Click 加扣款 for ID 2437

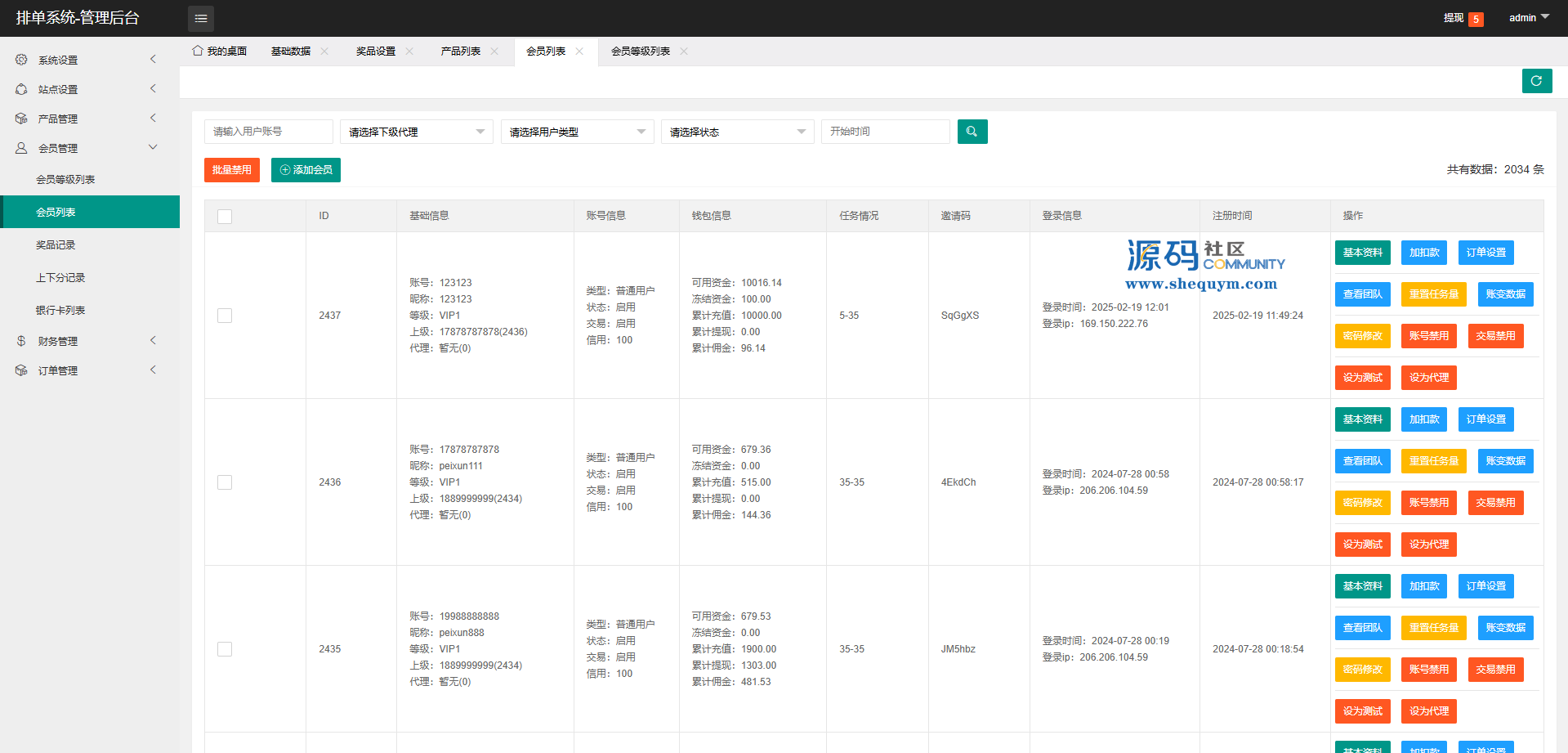point(1424,253)
